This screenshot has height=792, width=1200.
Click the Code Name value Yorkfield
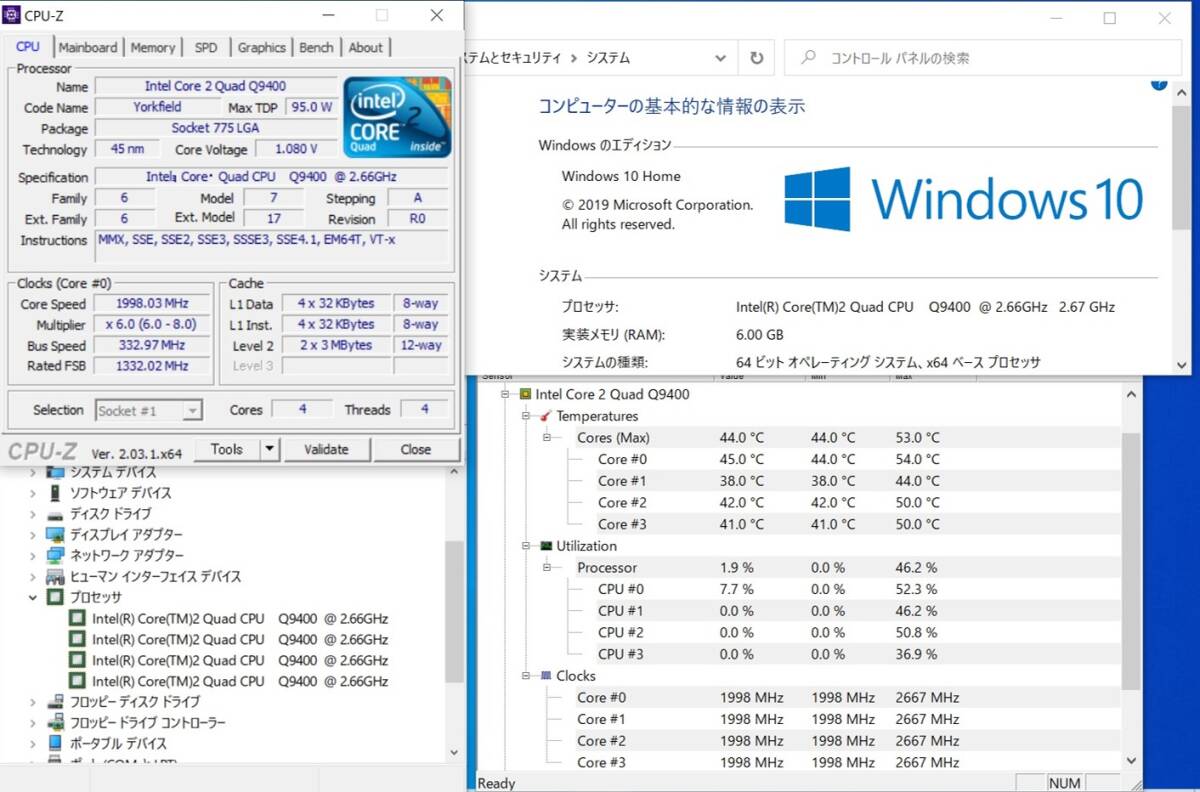(x=158, y=107)
